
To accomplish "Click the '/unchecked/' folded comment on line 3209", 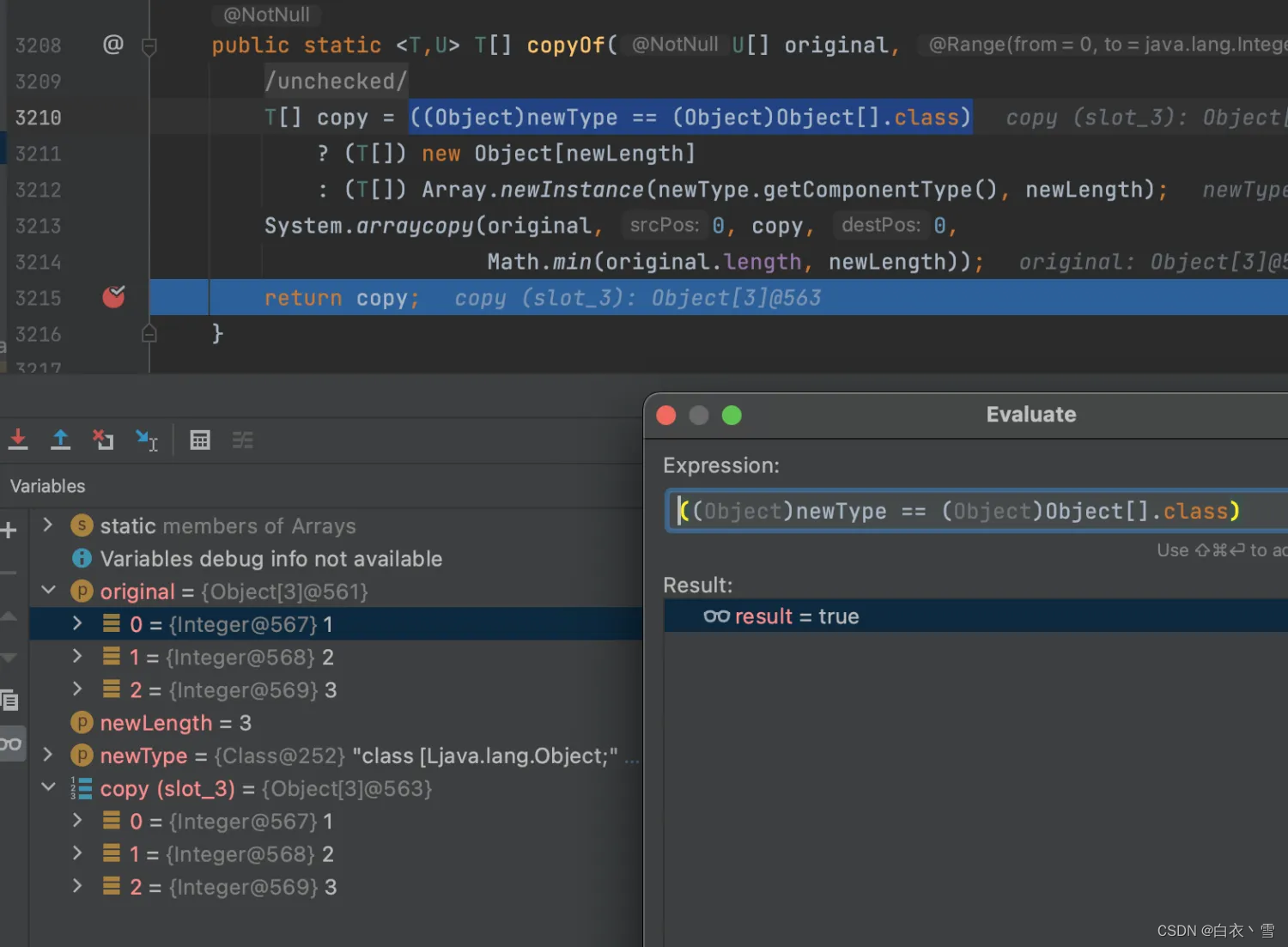I will [336, 81].
